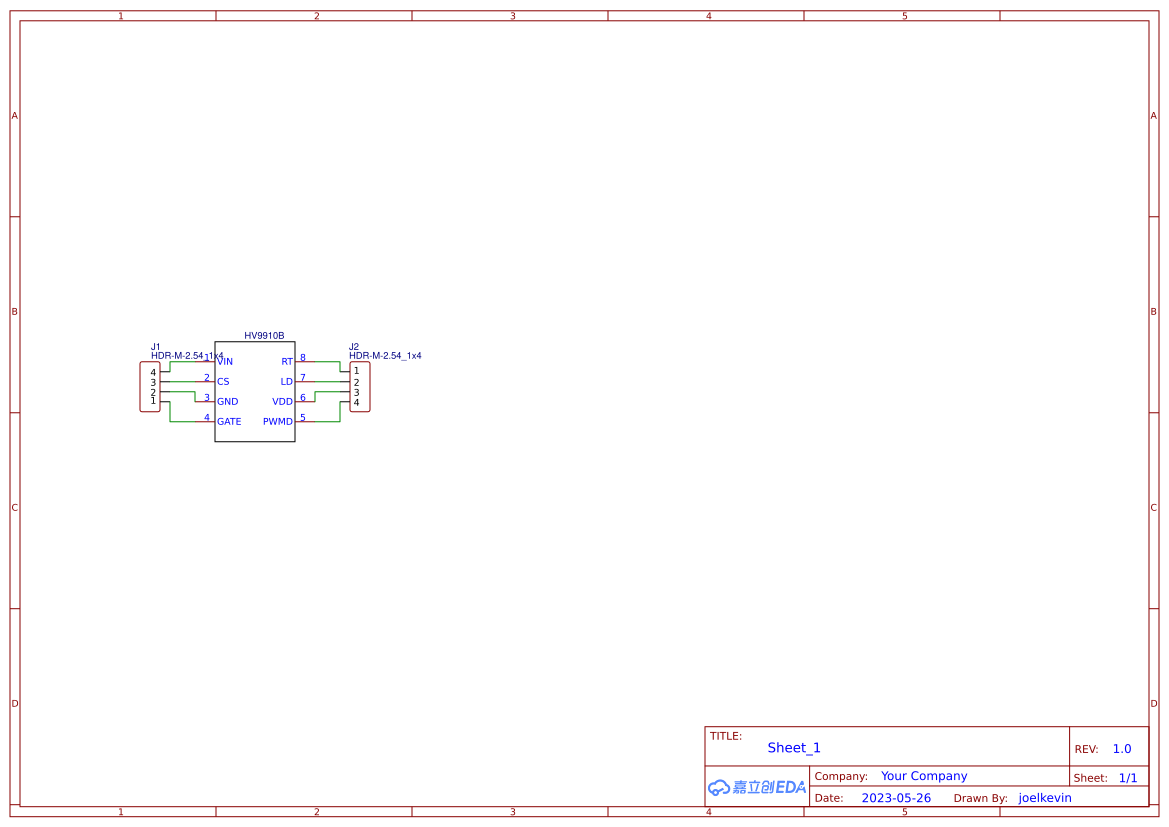Click the REV value 1.0
The width and height of the screenshot is (1169, 827).
point(1120,748)
